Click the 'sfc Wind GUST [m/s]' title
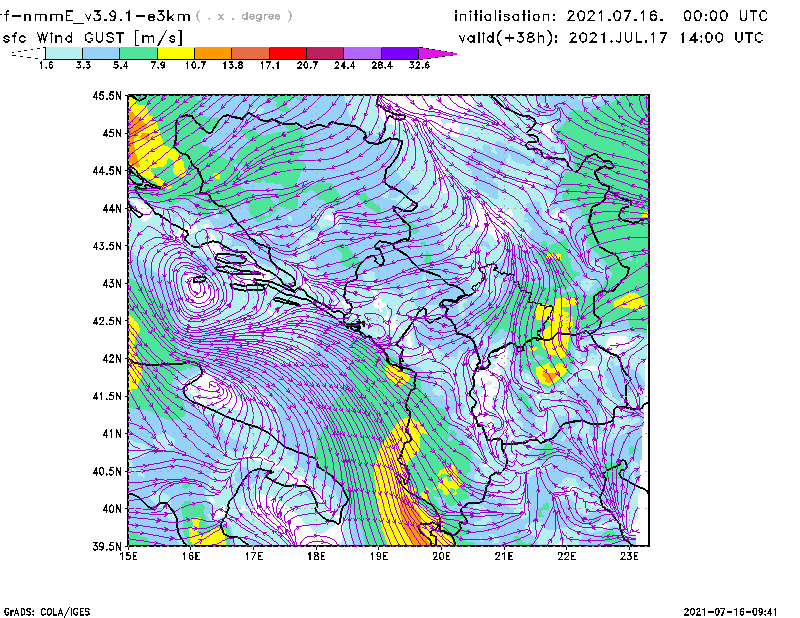 [93, 38]
